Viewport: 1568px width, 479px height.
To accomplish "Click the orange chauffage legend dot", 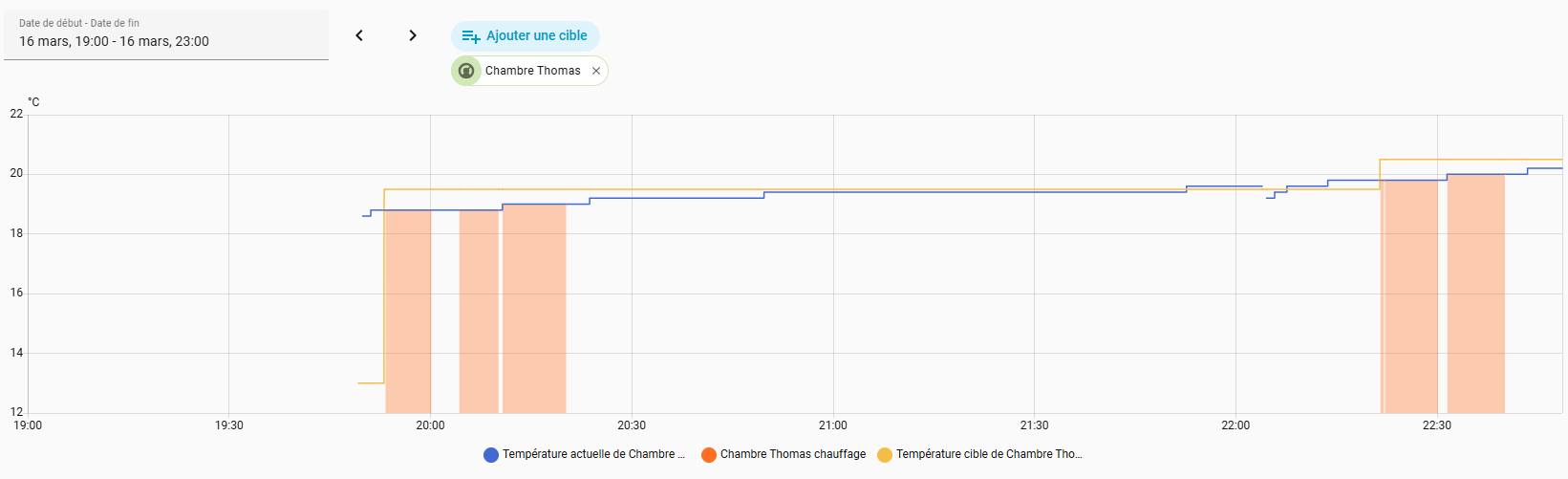I will [709, 455].
